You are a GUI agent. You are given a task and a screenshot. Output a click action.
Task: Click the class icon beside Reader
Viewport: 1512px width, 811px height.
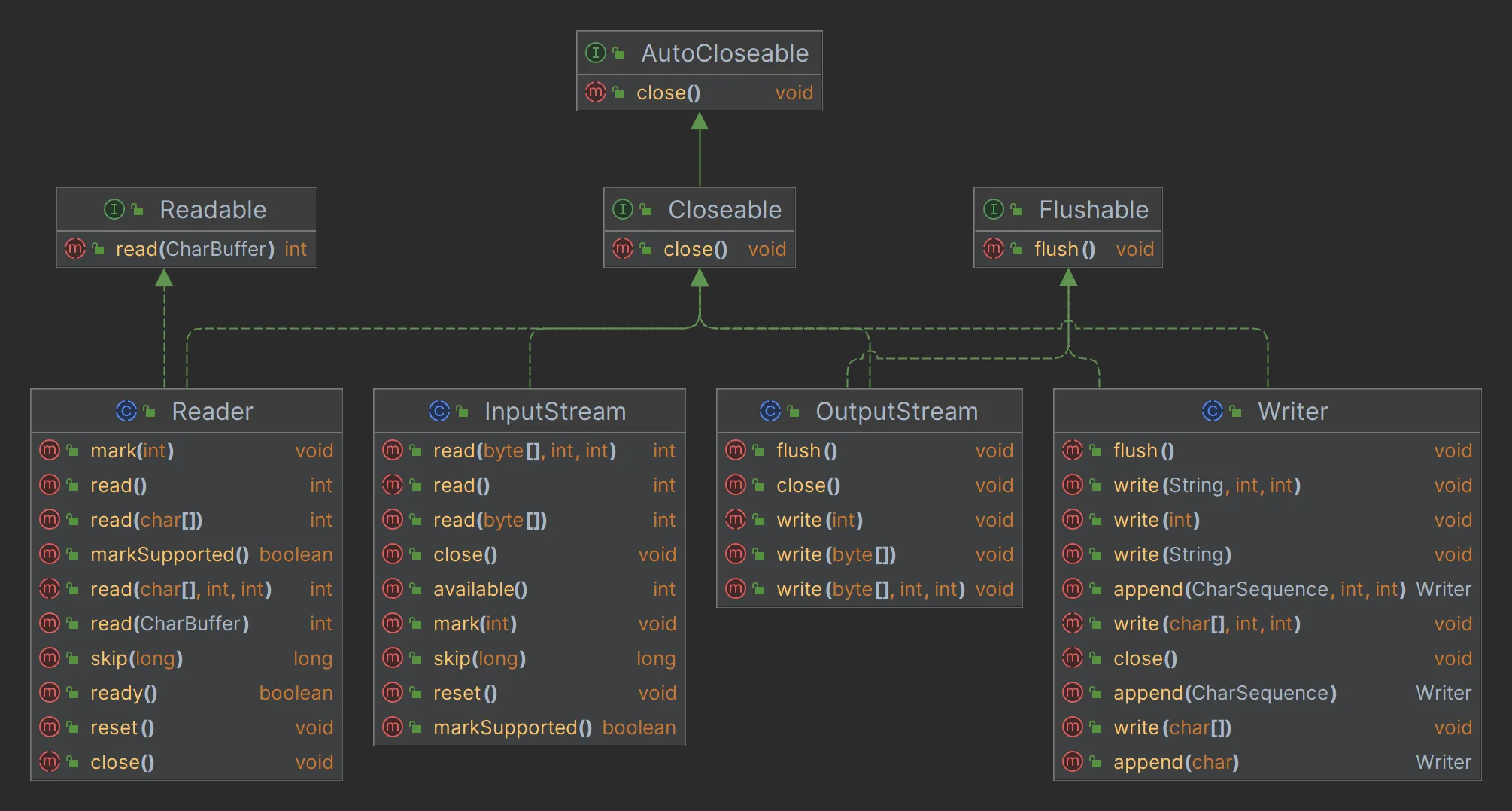pyautogui.click(x=126, y=411)
